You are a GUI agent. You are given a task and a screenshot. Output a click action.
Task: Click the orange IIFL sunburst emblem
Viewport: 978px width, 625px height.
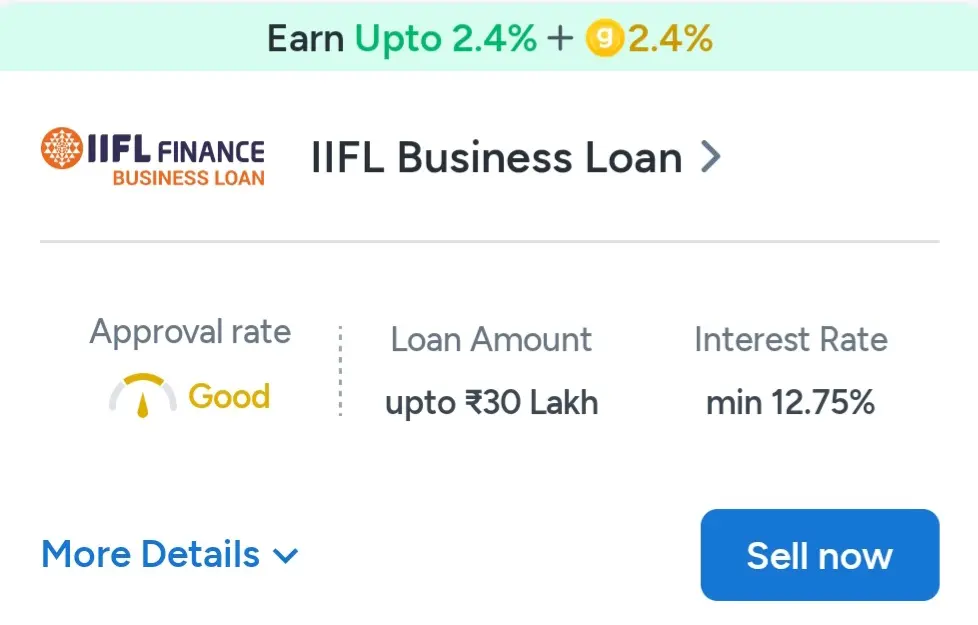pyautogui.click(x=62, y=150)
